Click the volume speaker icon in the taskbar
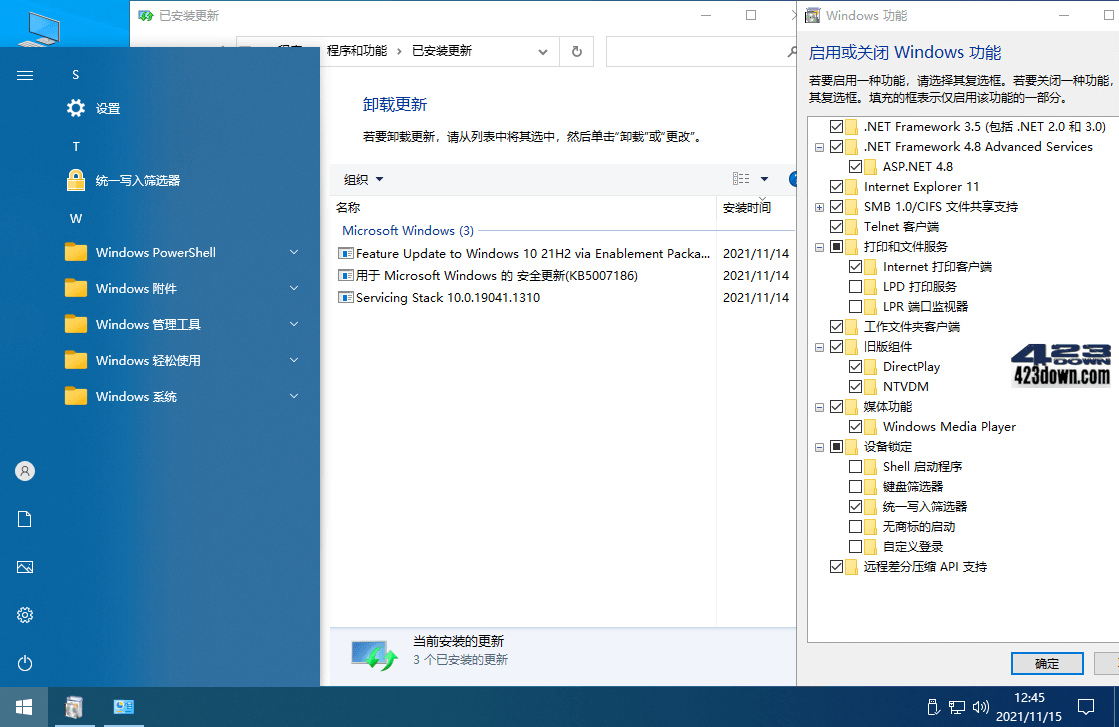This screenshot has height=727, width=1119. click(x=981, y=707)
